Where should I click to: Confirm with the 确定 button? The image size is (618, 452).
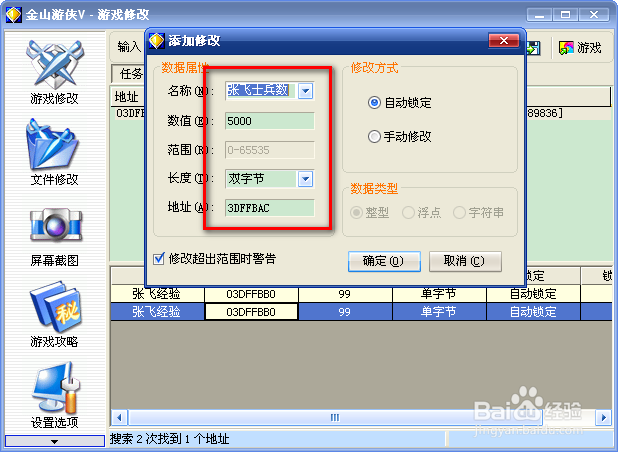tap(384, 261)
